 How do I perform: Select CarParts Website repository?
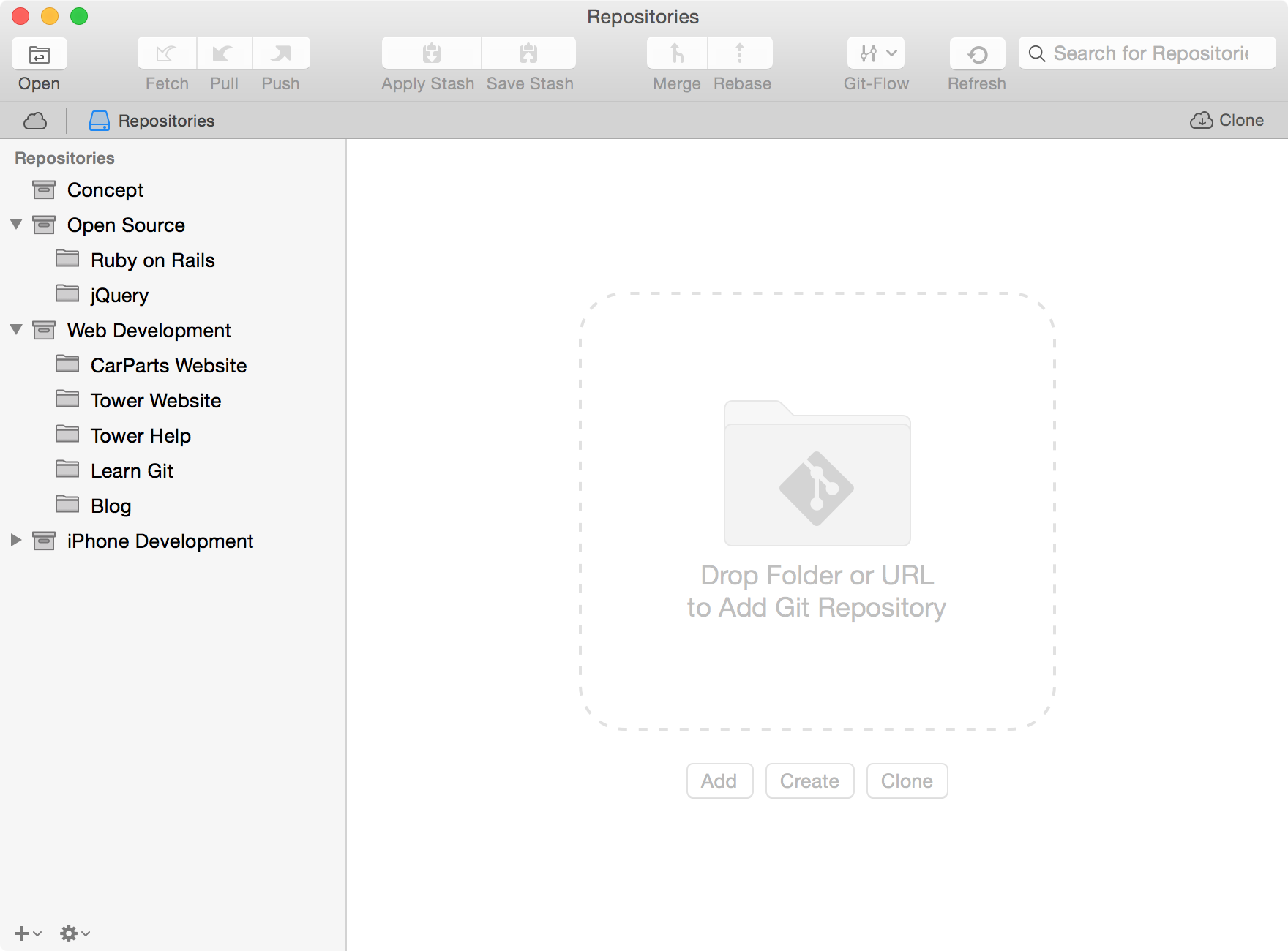point(173,366)
